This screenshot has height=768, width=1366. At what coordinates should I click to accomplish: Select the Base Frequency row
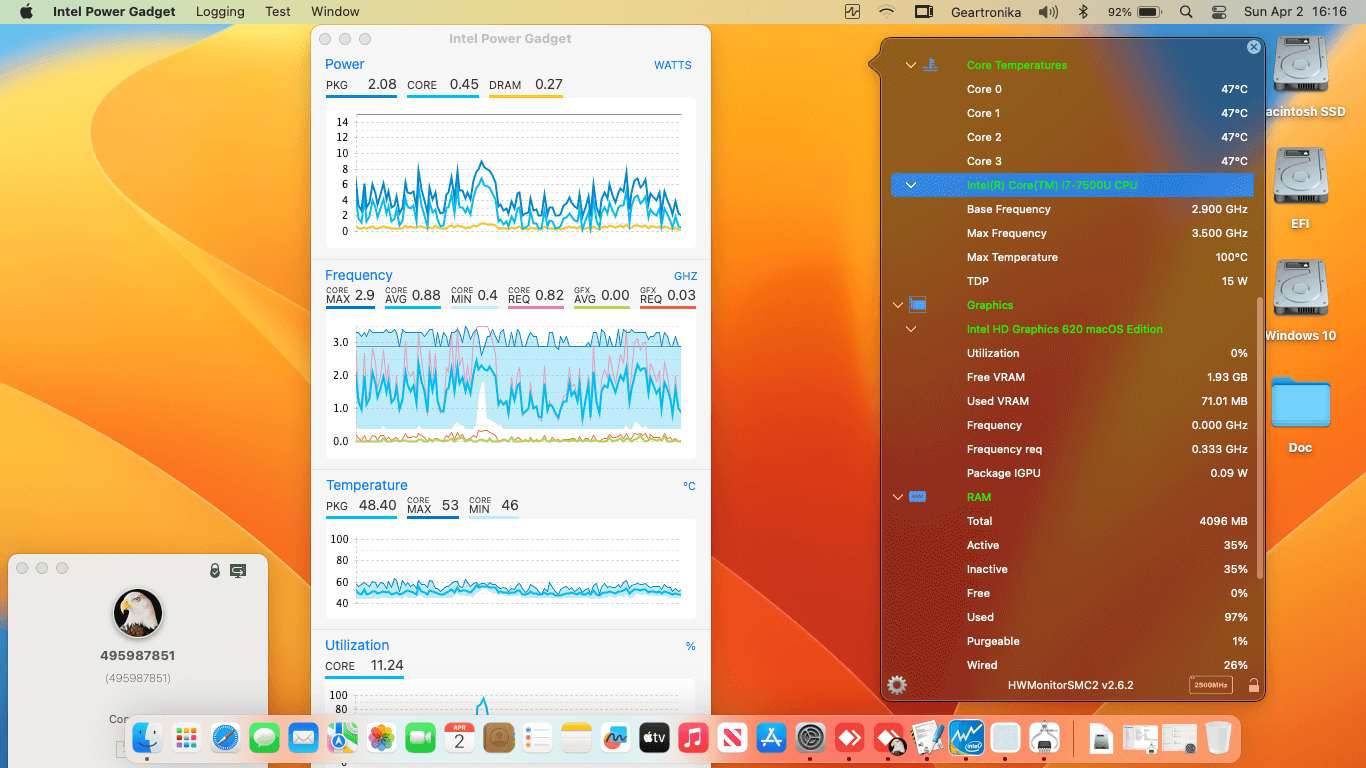click(1072, 209)
